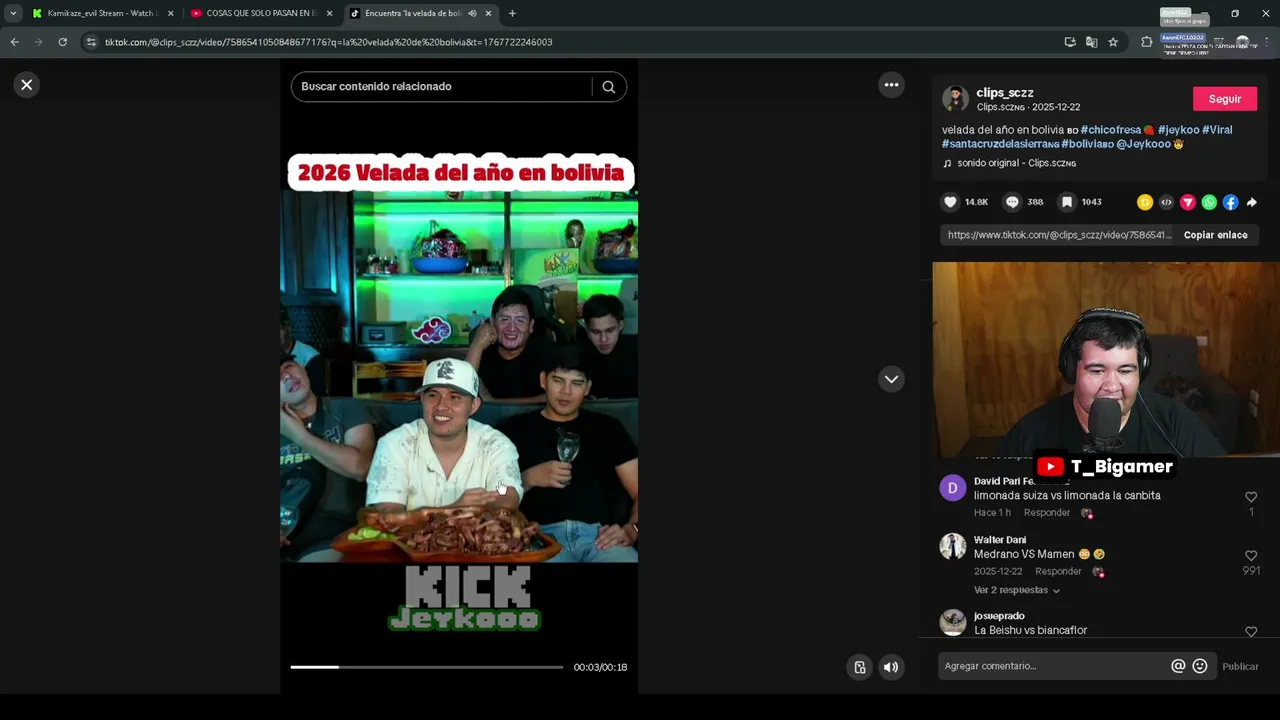Click the tiktok.com address bar URL
The image size is (1280, 720).
pyautogui.click(x=328, y=42)
